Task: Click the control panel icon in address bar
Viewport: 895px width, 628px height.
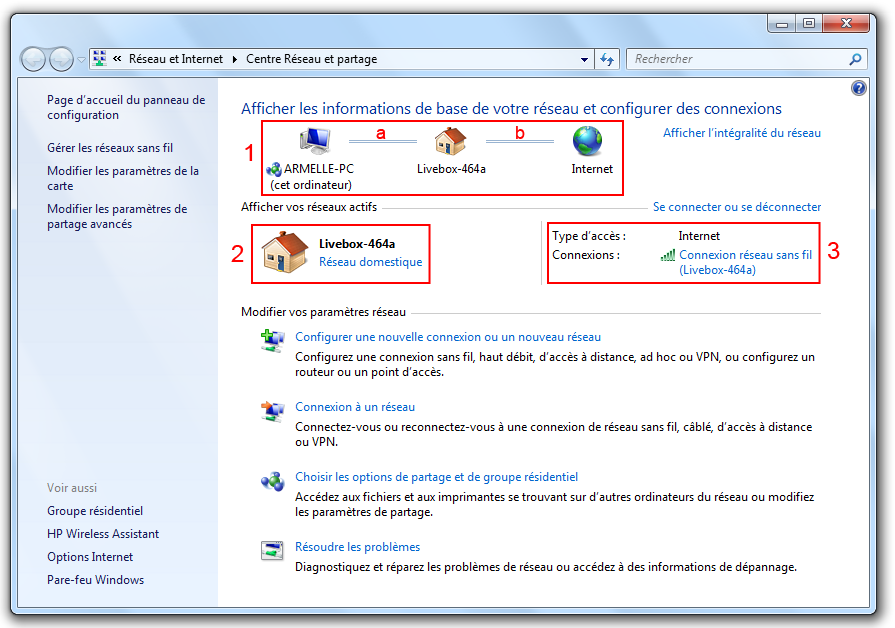Action: pos(100,58)
